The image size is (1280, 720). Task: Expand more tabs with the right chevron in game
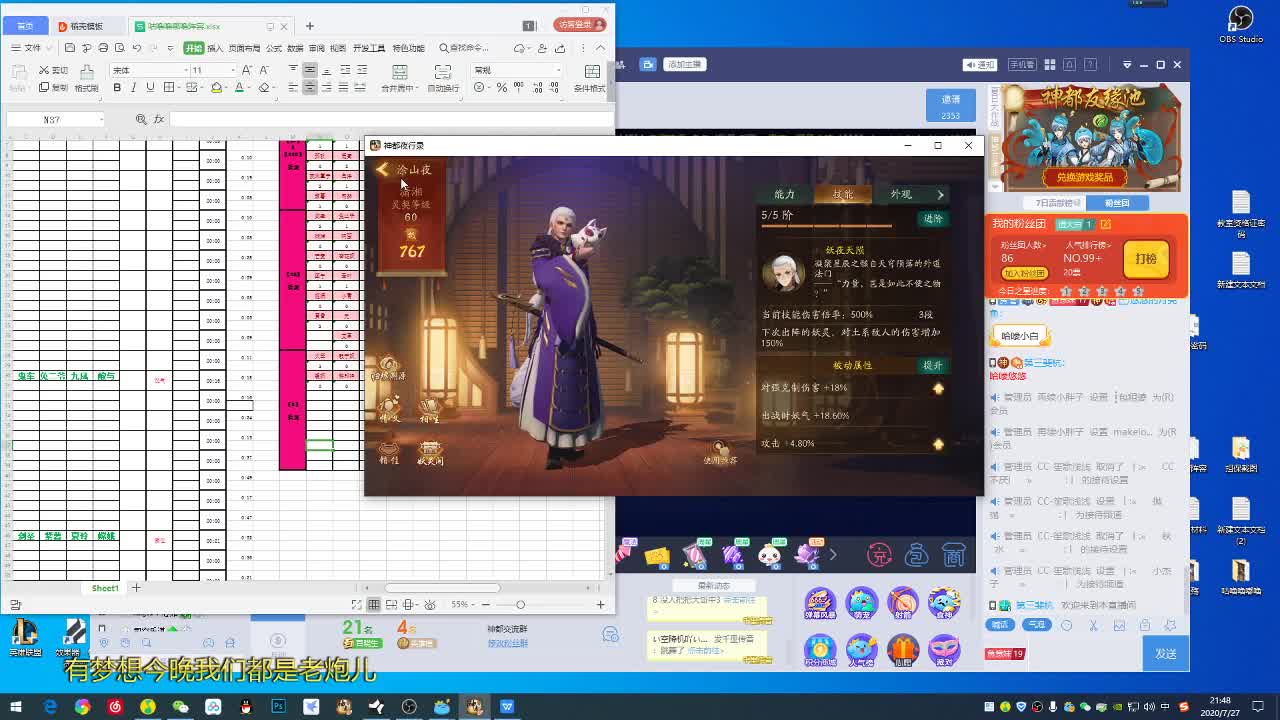pos(940,194)
